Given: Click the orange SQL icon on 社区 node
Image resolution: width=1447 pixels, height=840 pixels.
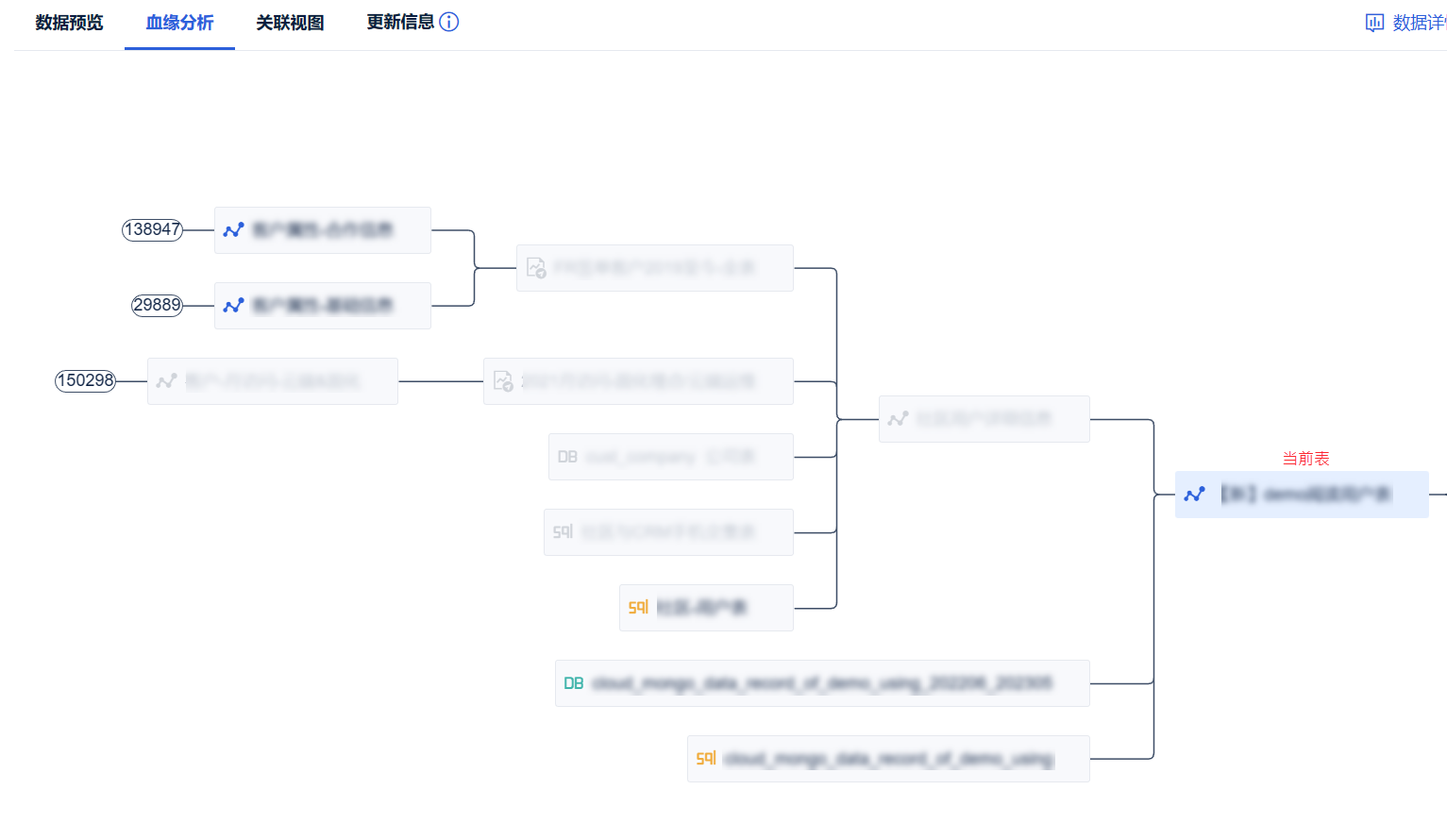Looking at the screenshot, I should [x=638, y=607].
